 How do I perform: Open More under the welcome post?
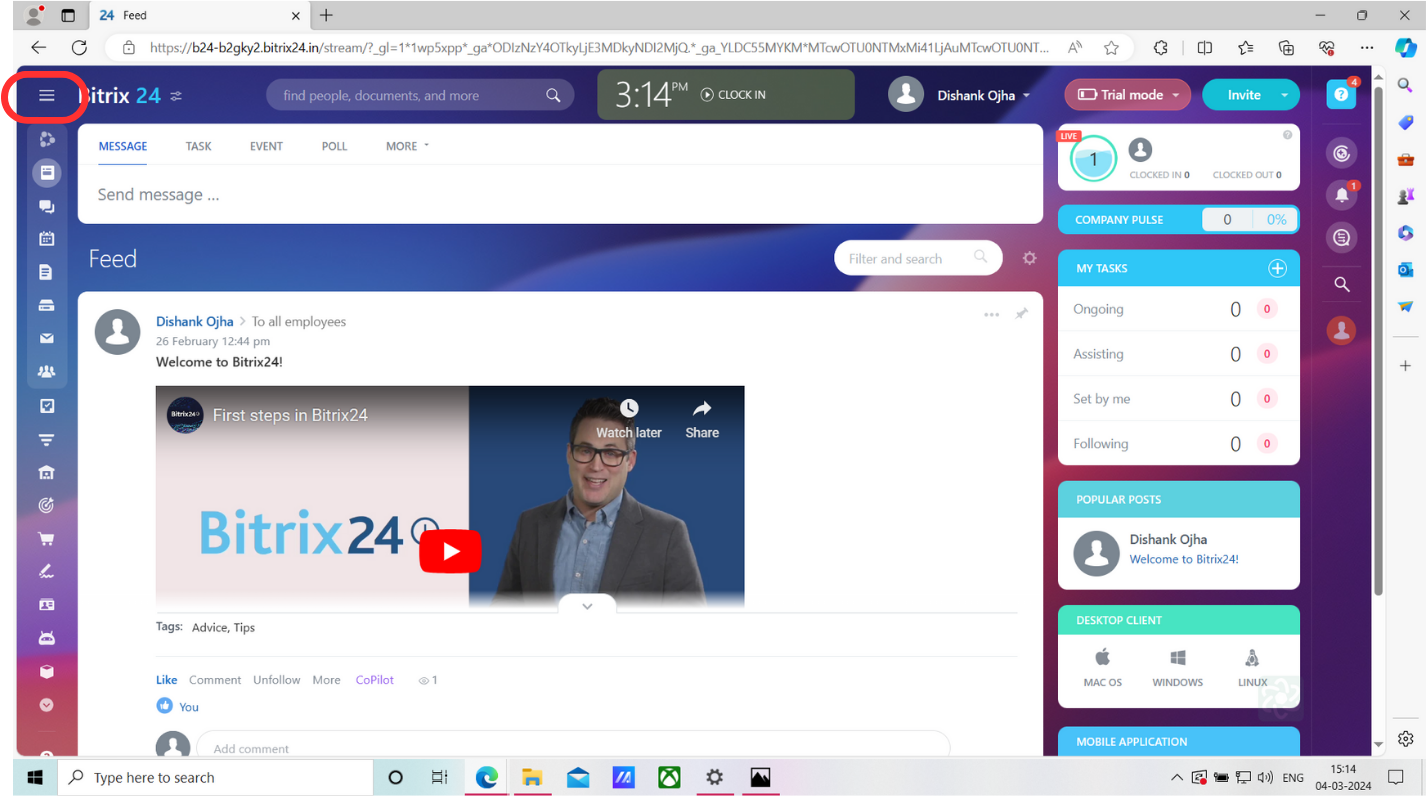coord(326,680)
